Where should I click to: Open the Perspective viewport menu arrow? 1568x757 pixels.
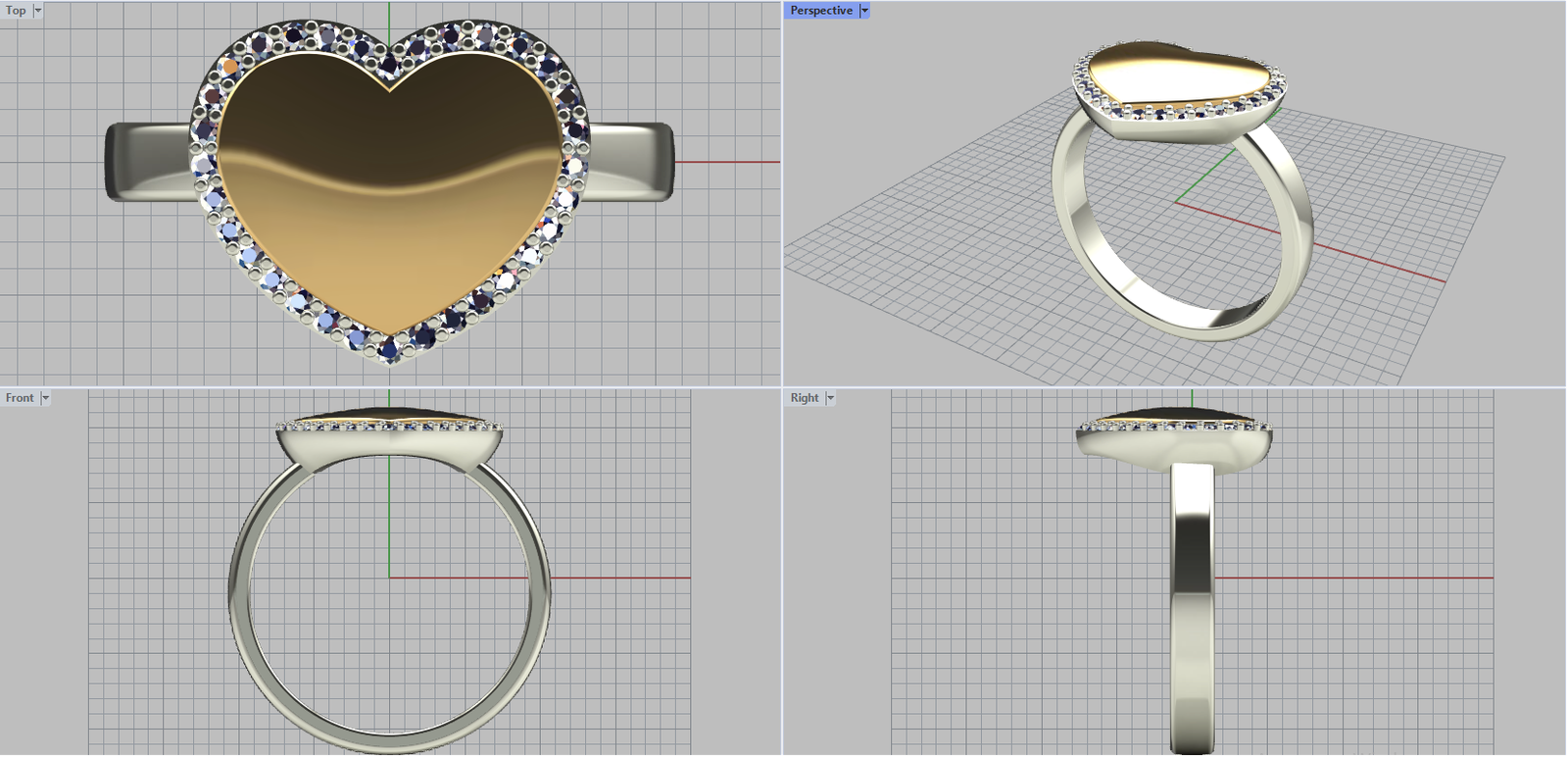point(864,11)
